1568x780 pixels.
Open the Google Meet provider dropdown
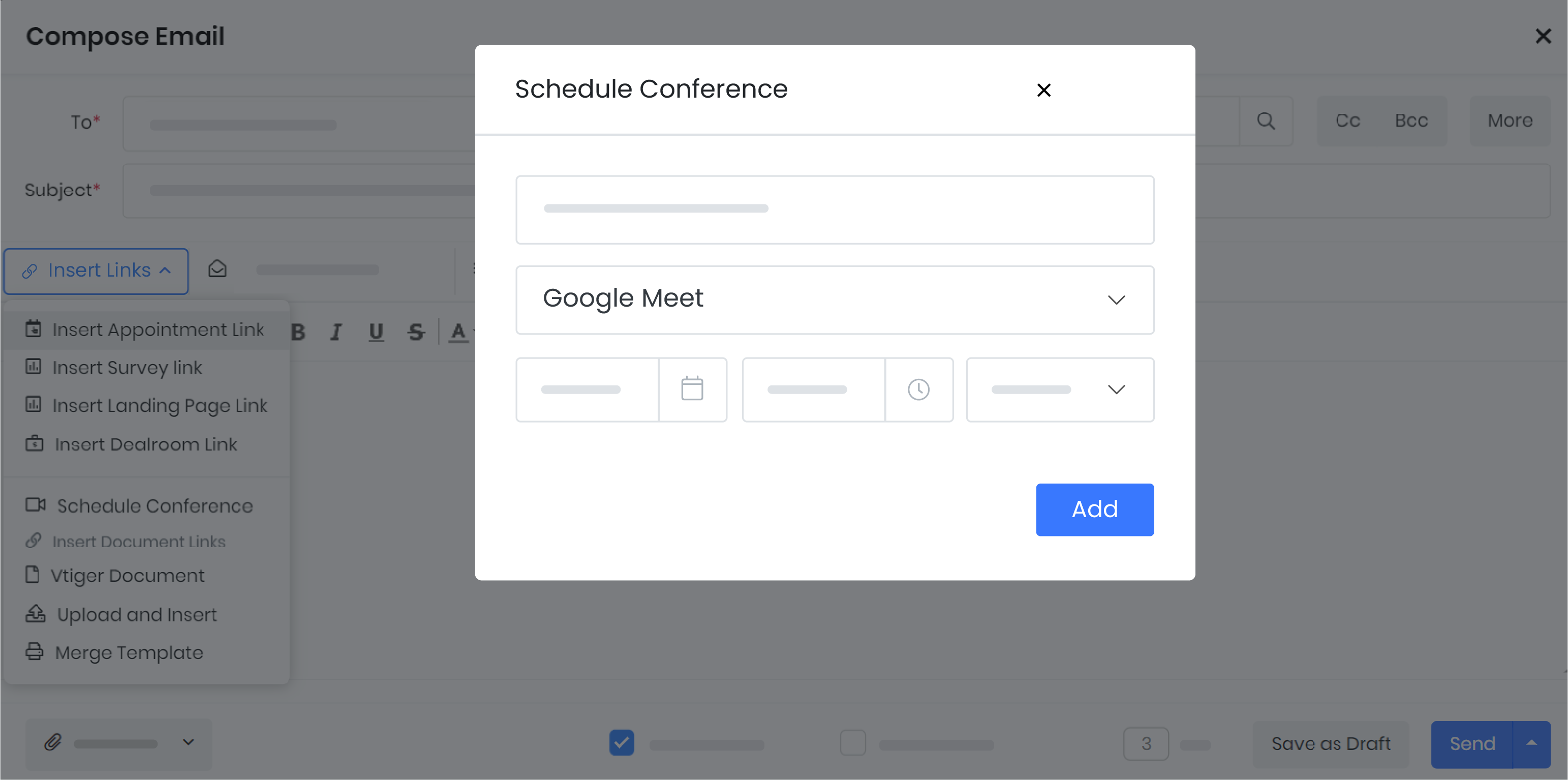coord(835,299)
